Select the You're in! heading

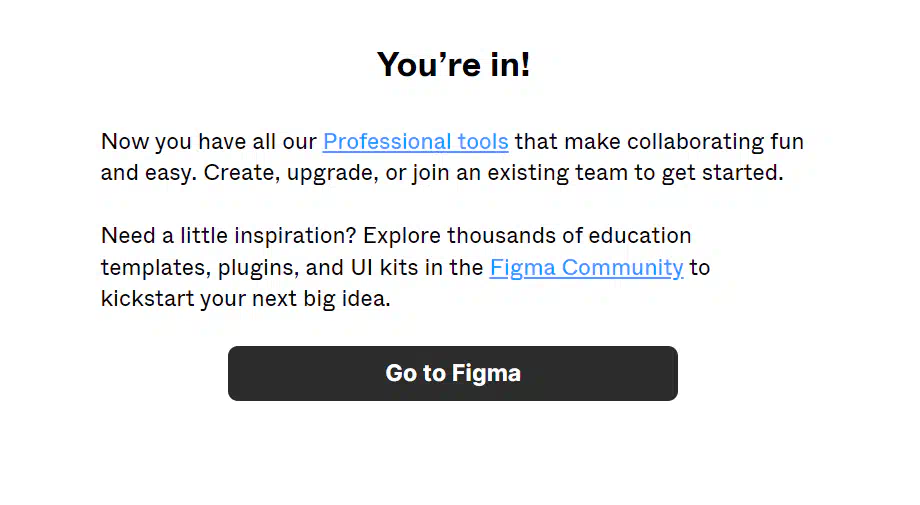coord(454,64)
